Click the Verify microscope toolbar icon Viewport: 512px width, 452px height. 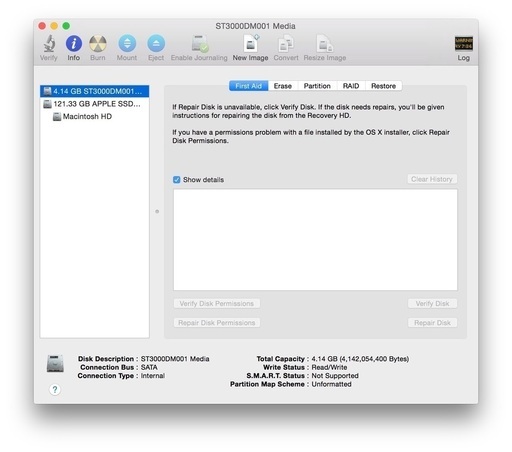click(49, 44)
